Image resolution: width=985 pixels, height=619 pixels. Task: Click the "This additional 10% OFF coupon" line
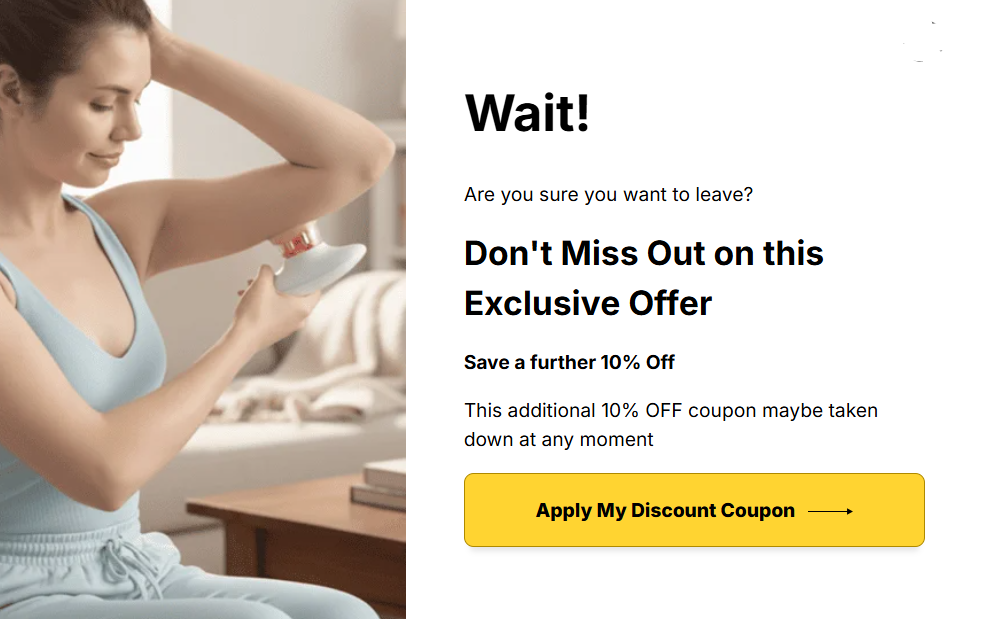671,410
